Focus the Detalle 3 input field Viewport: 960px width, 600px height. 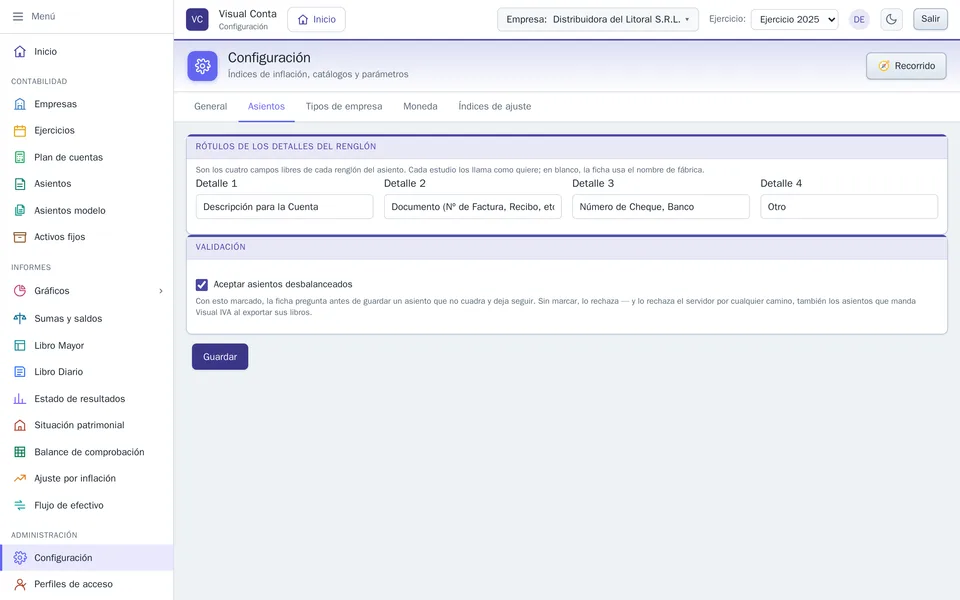pos(661,207)
